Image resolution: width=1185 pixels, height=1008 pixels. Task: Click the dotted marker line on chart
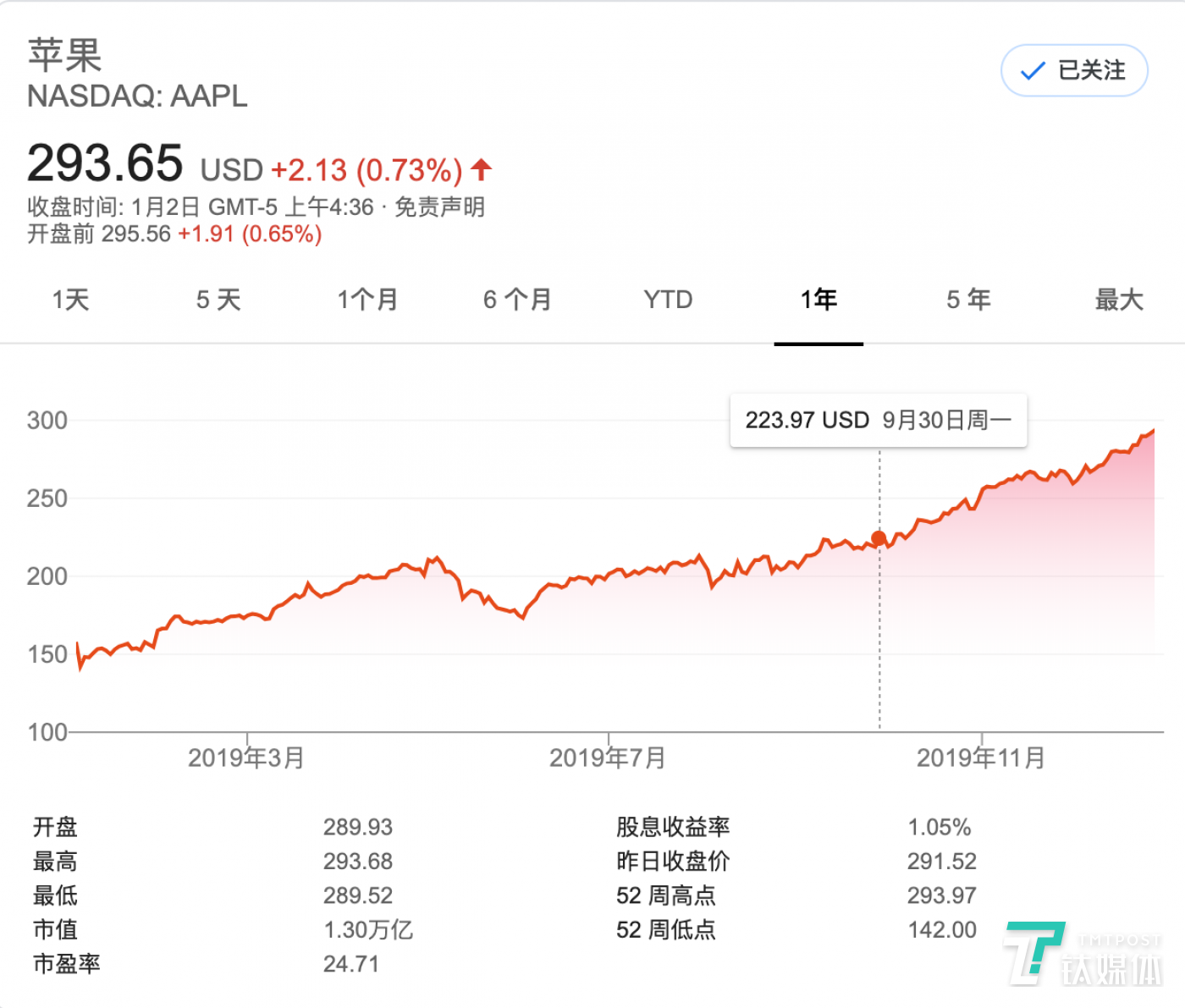879,635
